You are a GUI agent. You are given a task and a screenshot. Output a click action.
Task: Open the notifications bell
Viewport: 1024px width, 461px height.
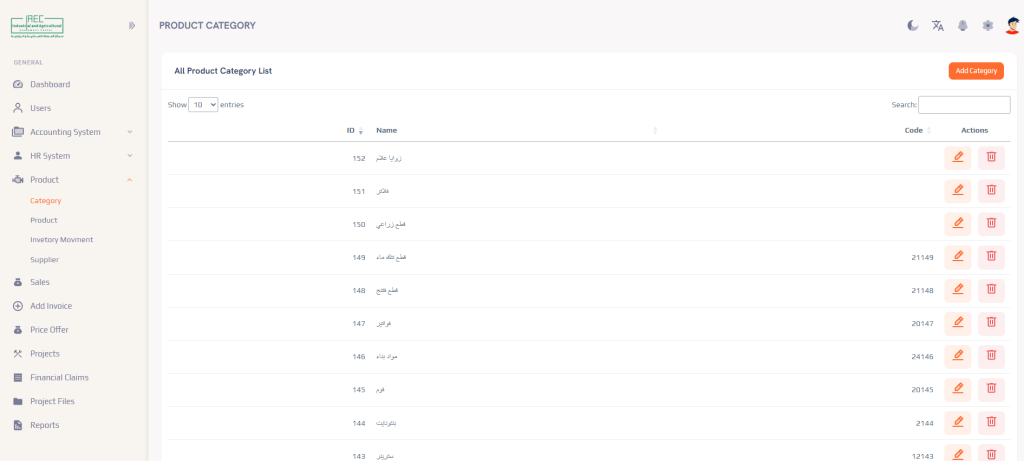963,25
